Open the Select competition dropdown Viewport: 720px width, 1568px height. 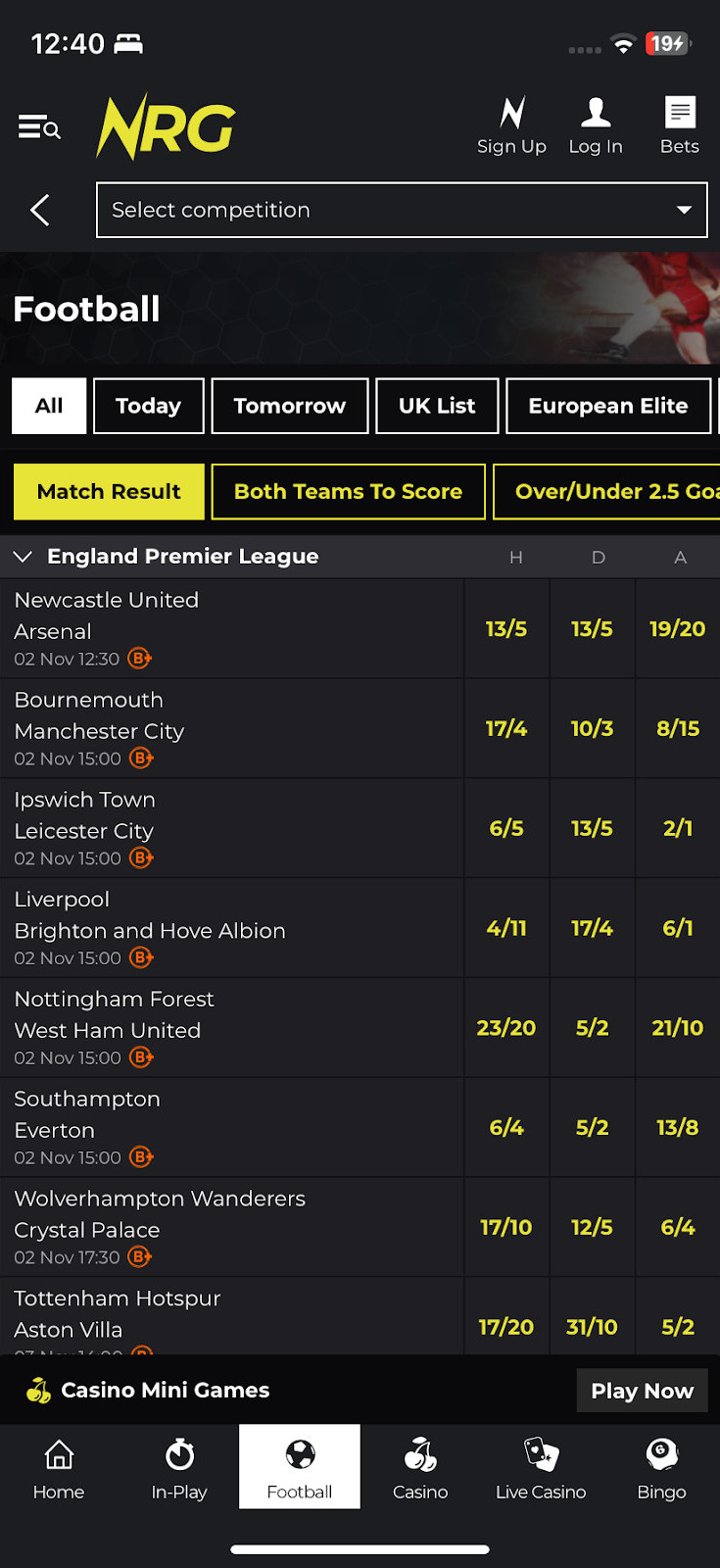point(402,210)
